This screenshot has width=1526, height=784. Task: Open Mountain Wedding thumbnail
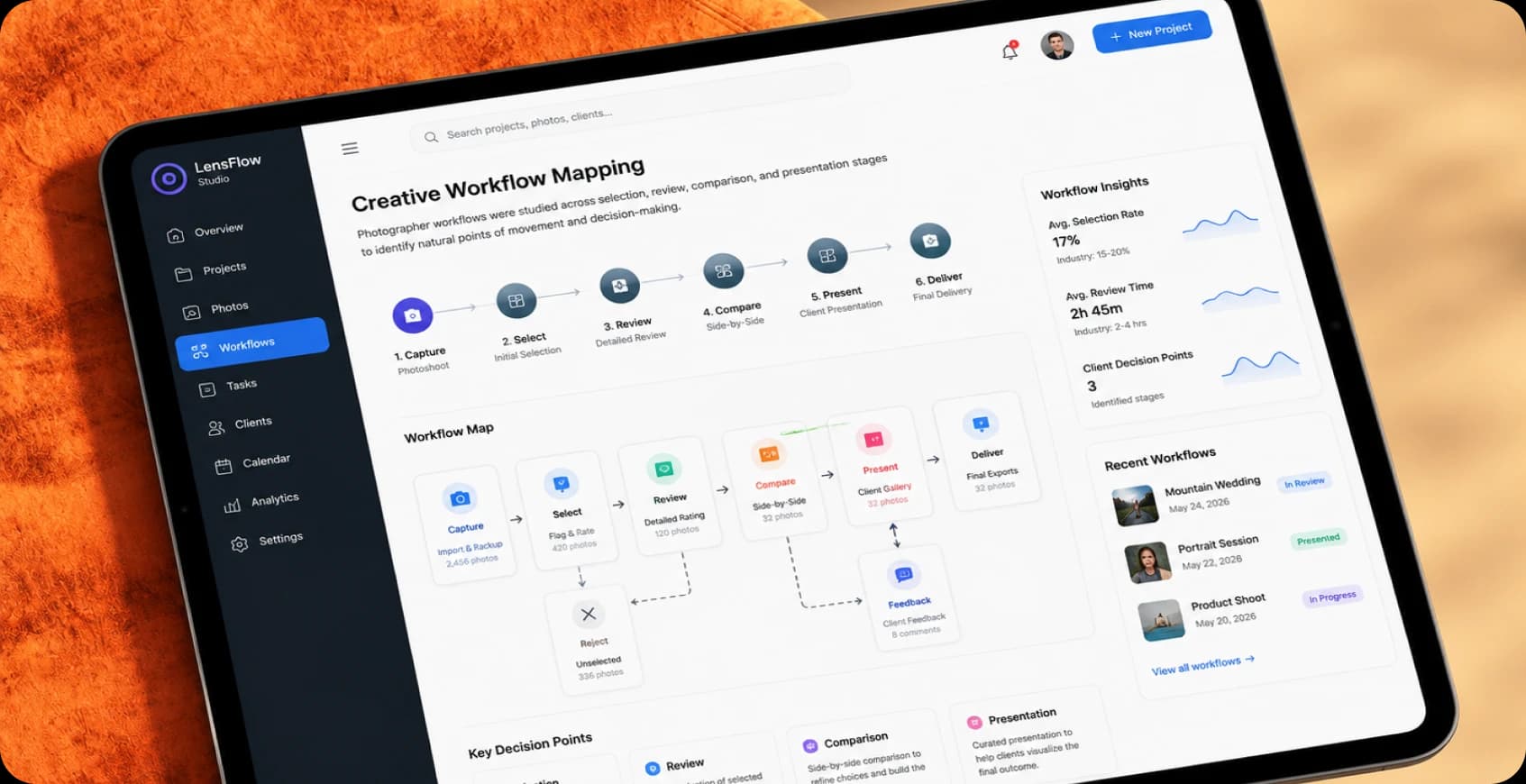1136,506
